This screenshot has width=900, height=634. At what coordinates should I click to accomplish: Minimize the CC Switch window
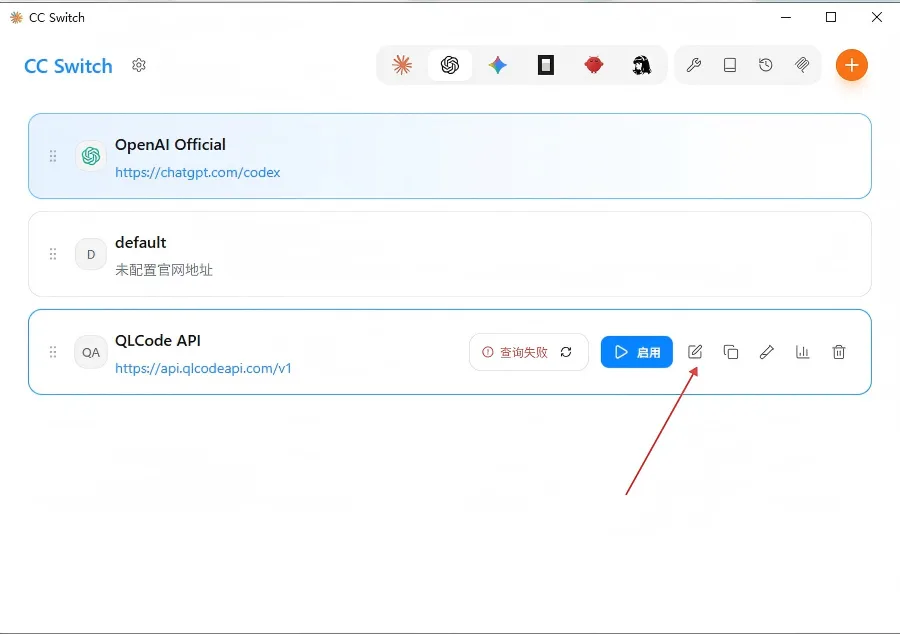click(x=786, y=17)
